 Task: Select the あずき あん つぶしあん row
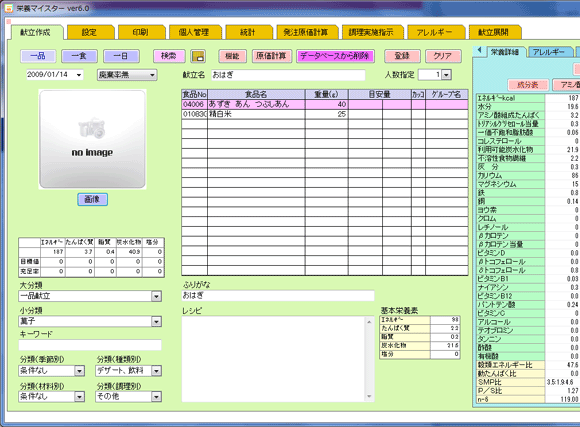[x=325, y=104]
